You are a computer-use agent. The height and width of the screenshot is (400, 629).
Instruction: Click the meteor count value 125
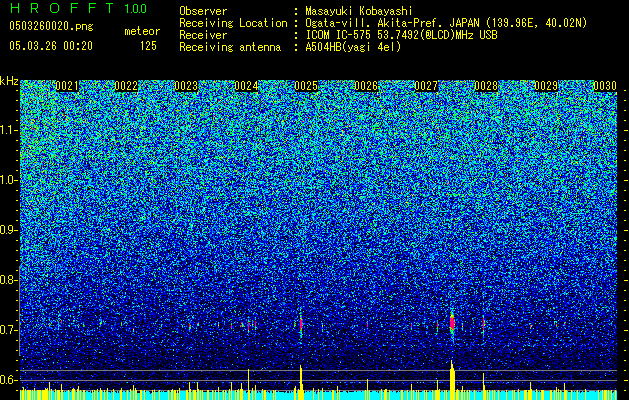[148, 46]
